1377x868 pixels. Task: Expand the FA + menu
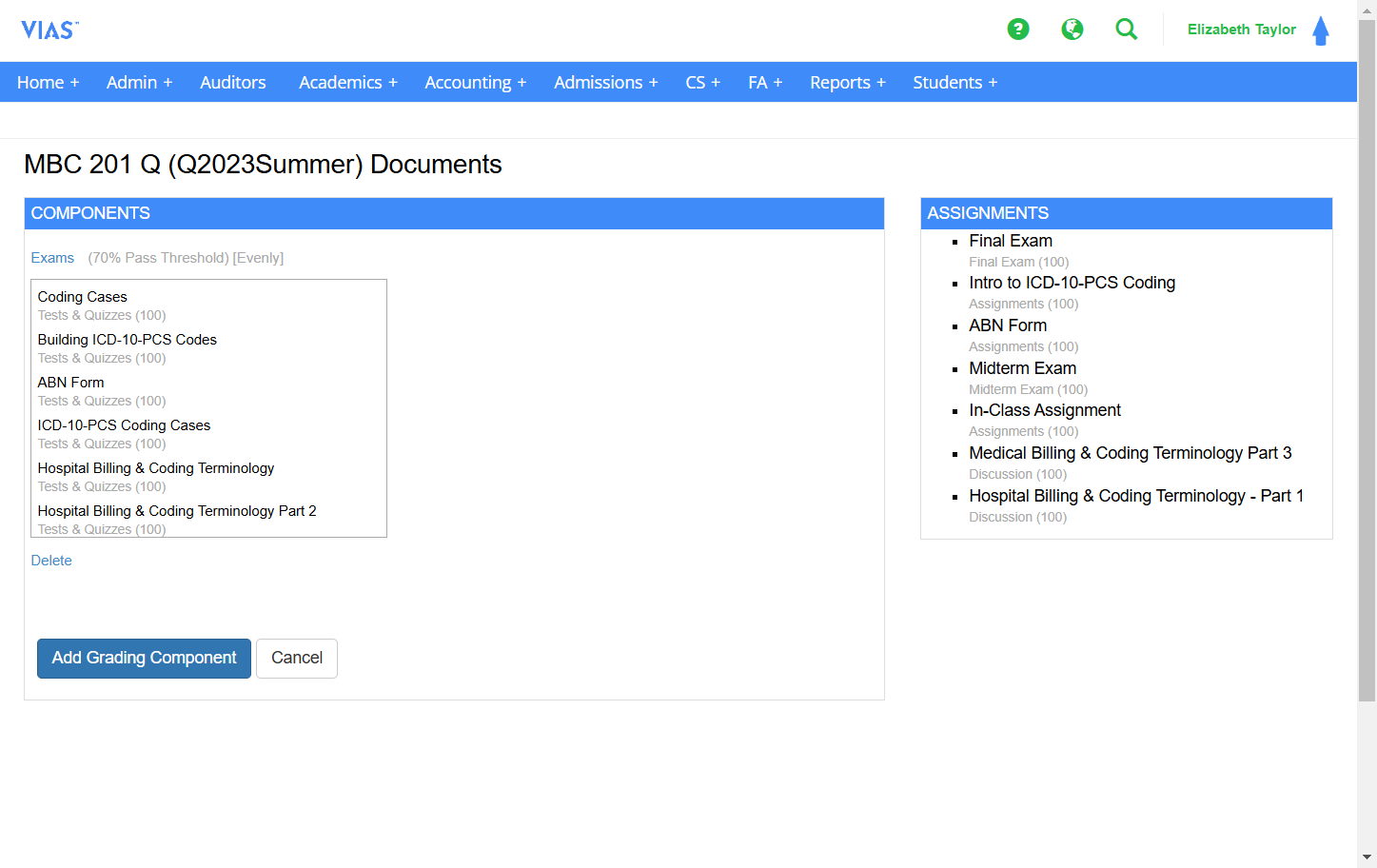765,83
